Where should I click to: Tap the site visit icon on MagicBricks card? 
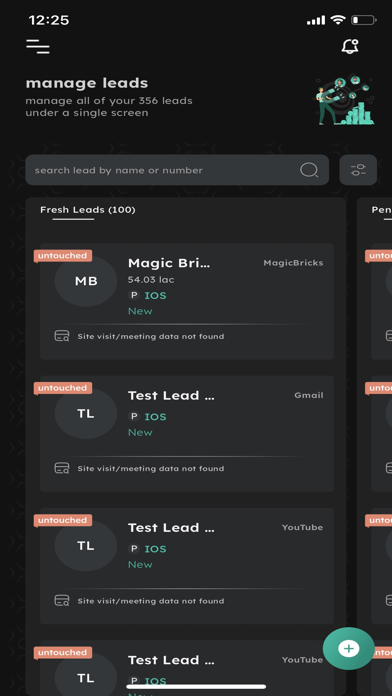point(62,336)
